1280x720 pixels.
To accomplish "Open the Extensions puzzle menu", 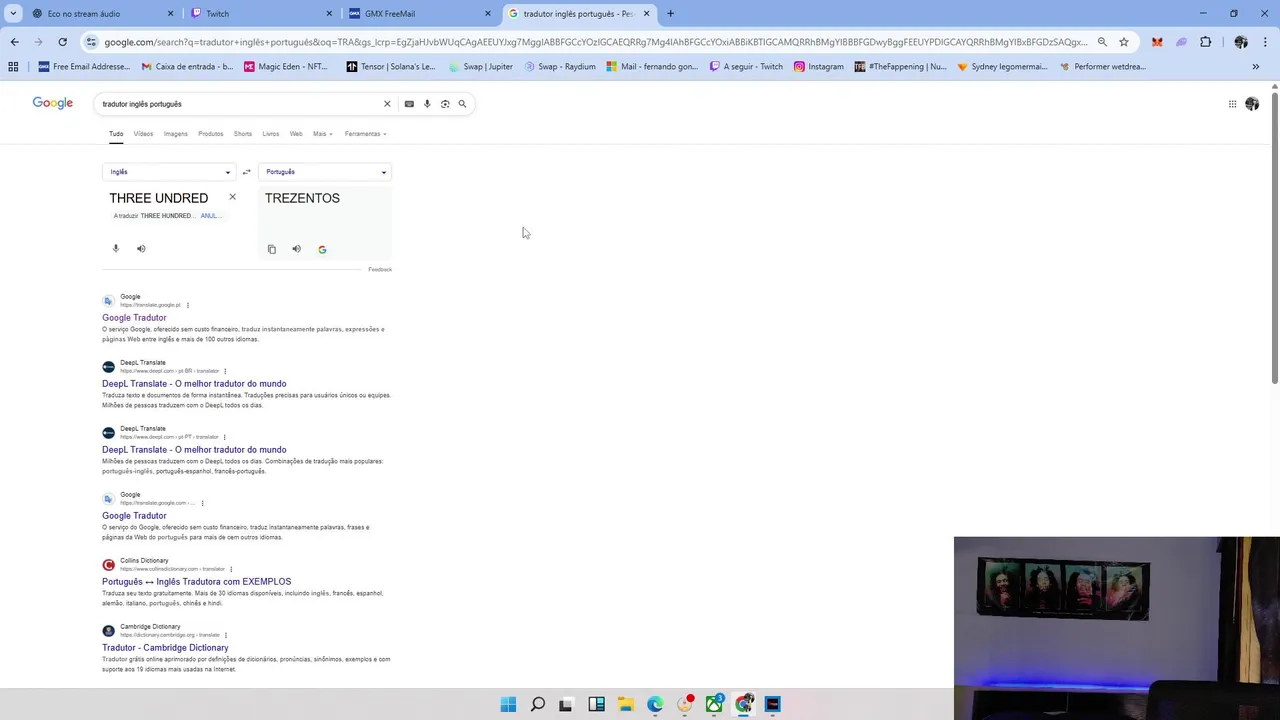I will (x=1205, y=42).
